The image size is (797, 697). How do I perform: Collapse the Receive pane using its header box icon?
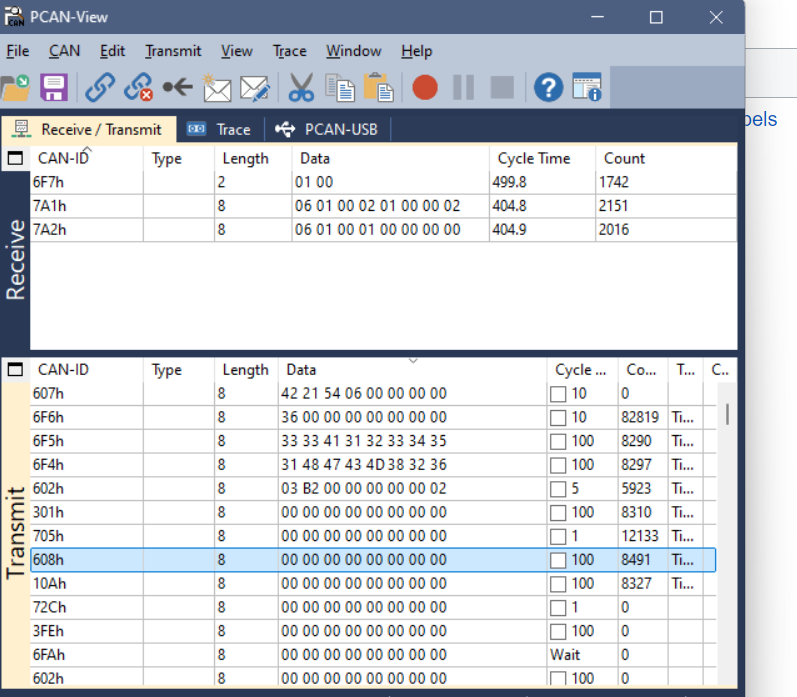point(15,158)
